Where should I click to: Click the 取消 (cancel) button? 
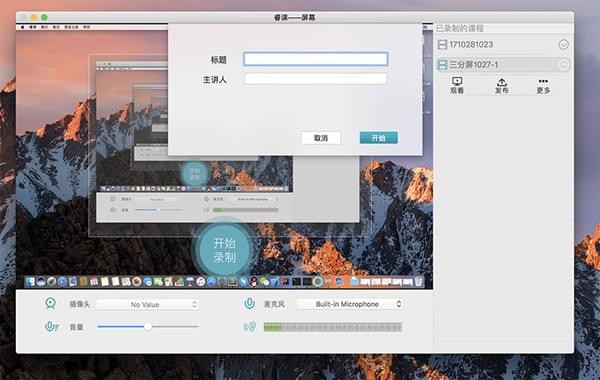tap(321, 138)
